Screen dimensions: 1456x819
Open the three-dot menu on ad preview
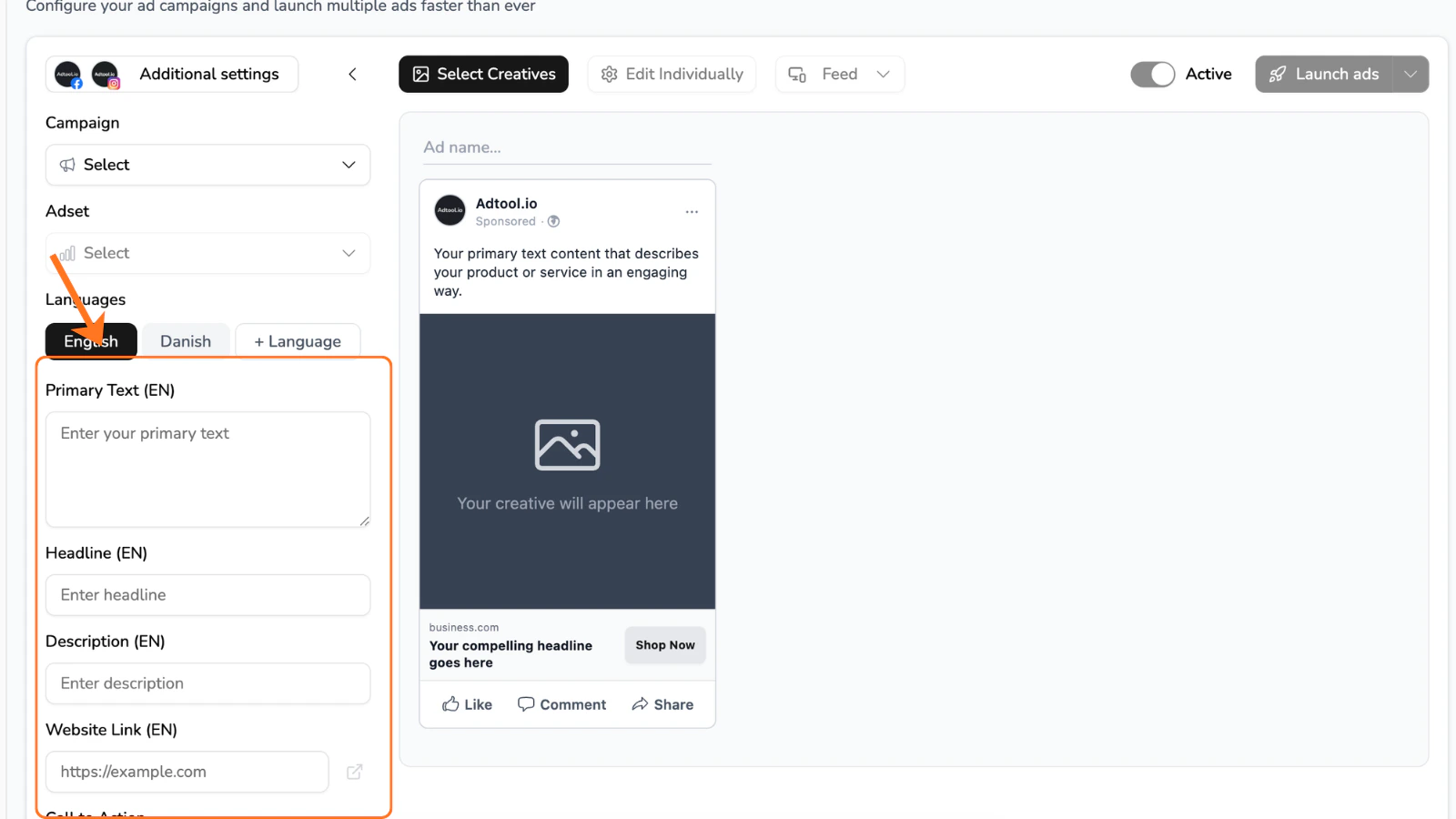tap(692, 212)
